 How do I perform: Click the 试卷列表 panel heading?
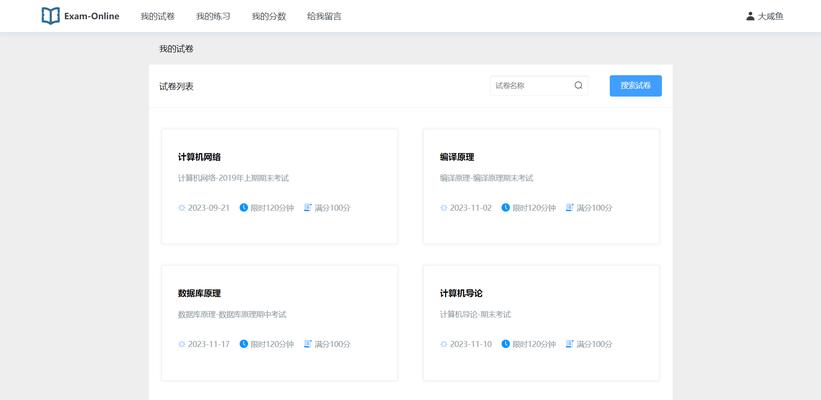click(x=176, y=86)
